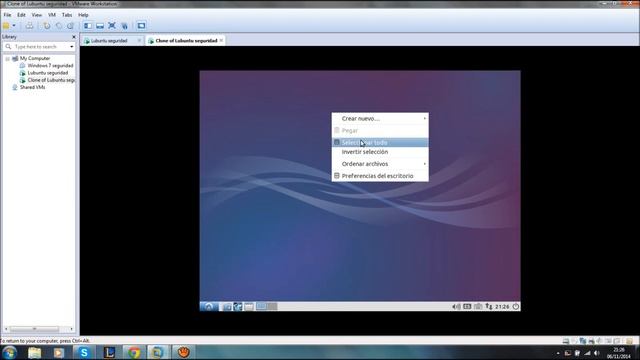Viewport: 640px width, 360px height.
Task: Open Skype from the Windows taskbar
Action: (84, 352)
